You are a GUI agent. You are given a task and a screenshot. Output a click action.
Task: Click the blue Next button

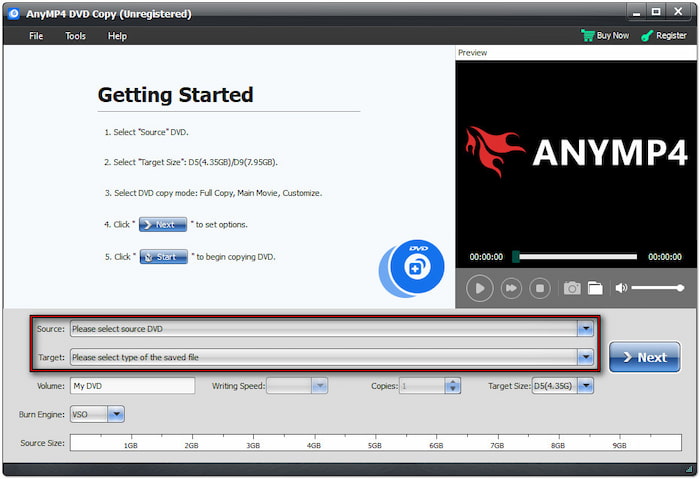click(x=644, y=357)
